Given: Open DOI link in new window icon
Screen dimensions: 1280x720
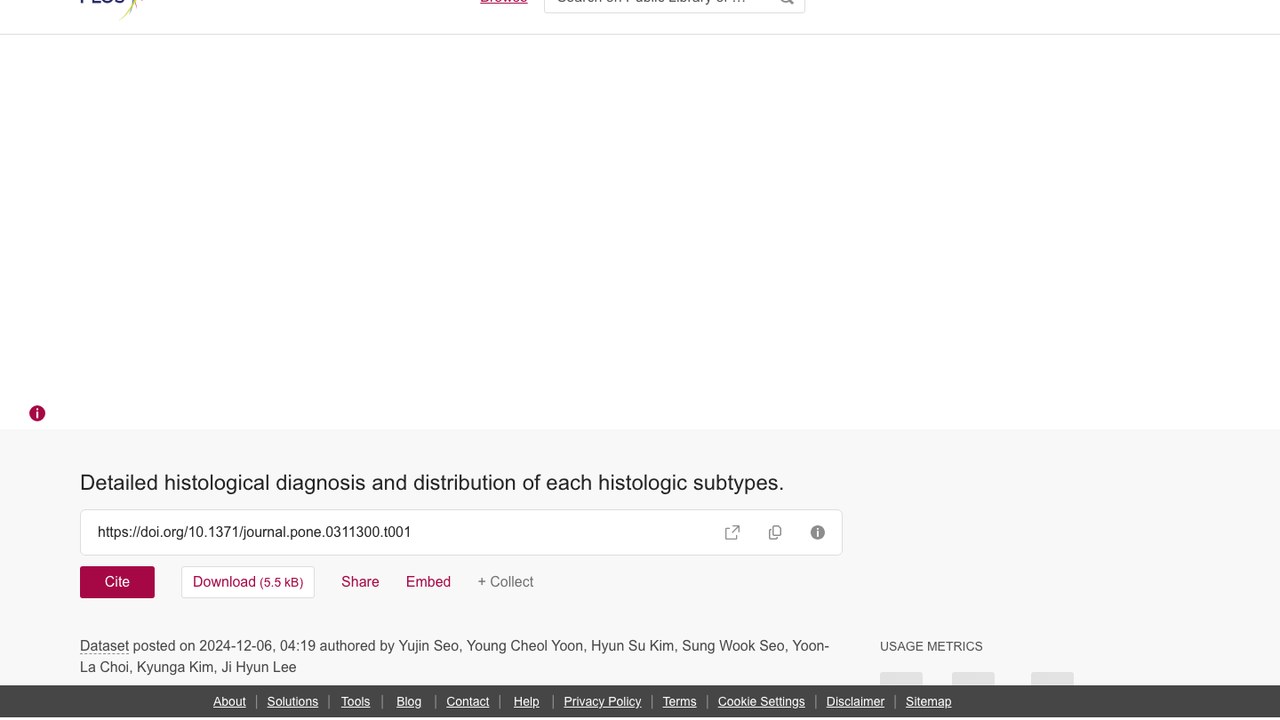Looking at the screenshot, I should coord(732,532).
